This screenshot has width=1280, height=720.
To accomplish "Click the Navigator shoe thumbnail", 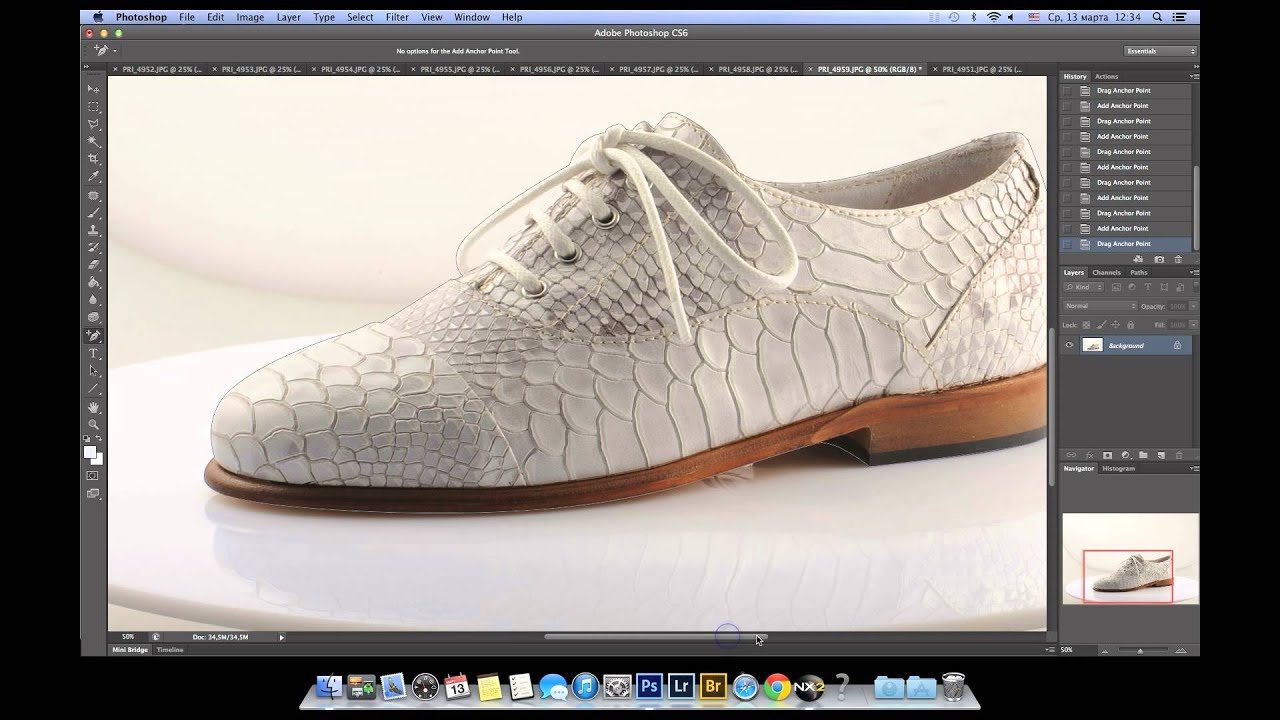I will coord(1130,558).
